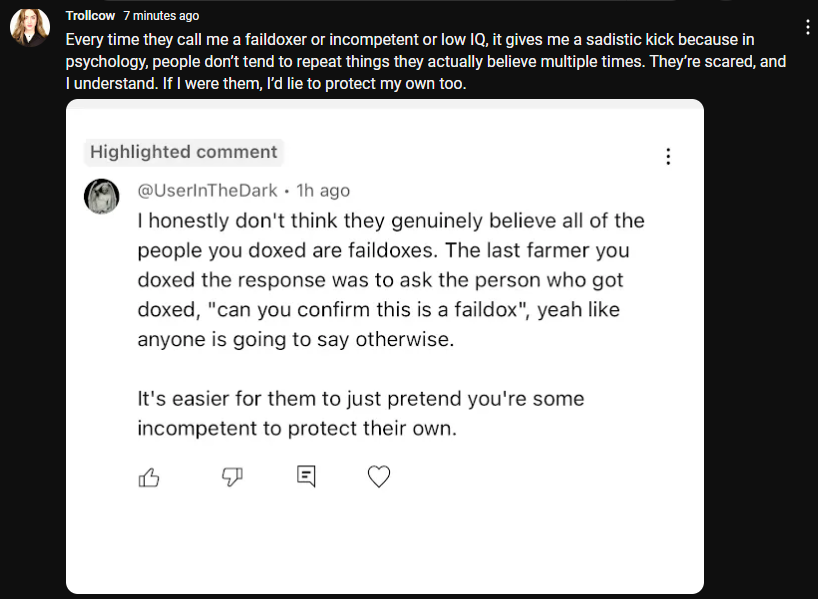This screenshot has width=818, height=599.
Task: Click the Trollcow username
Action: coord(90,16)
